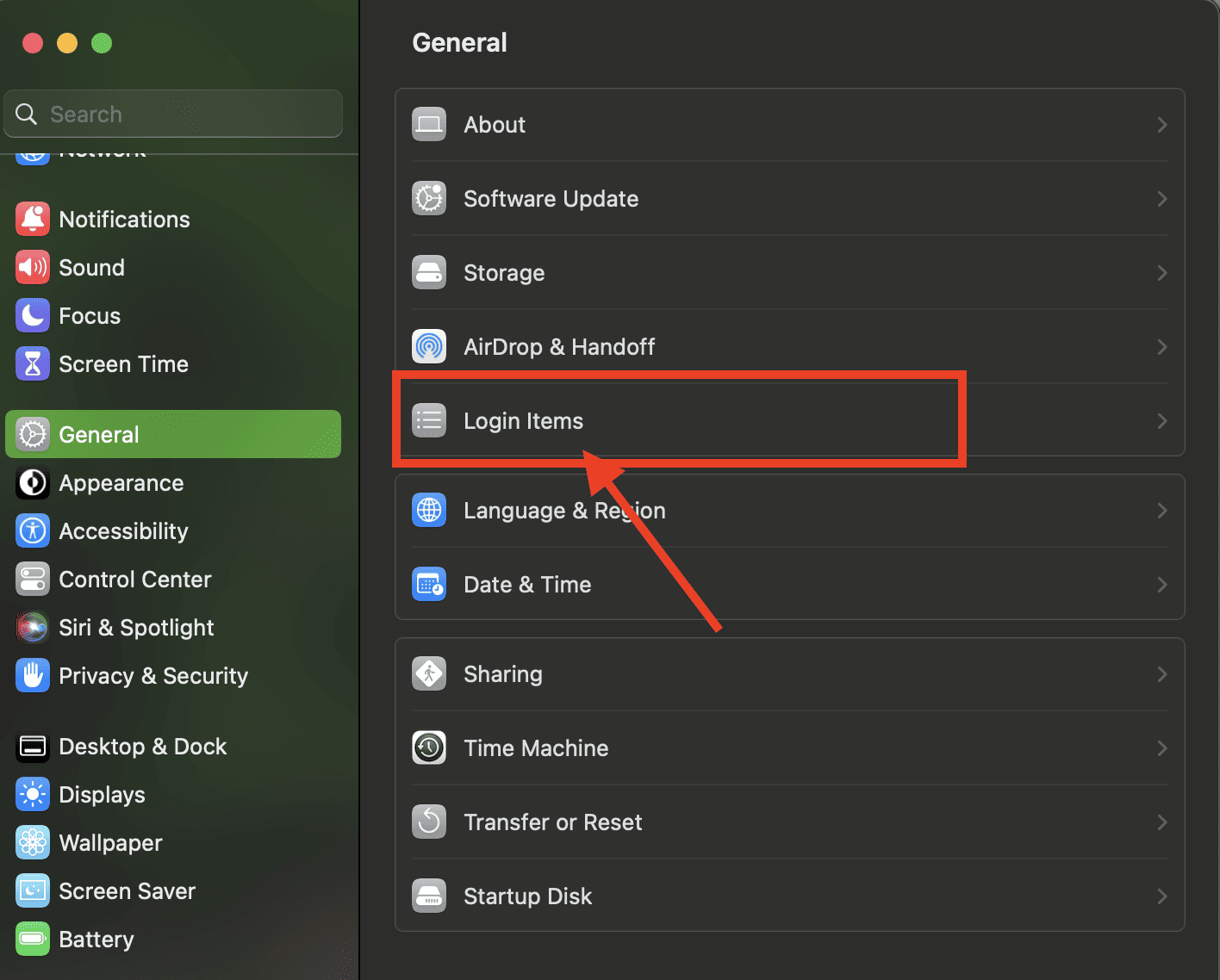The image size is (1220, 980).
Task: Select Desktop & Dock in sidebar
Action: pos(142,747)
